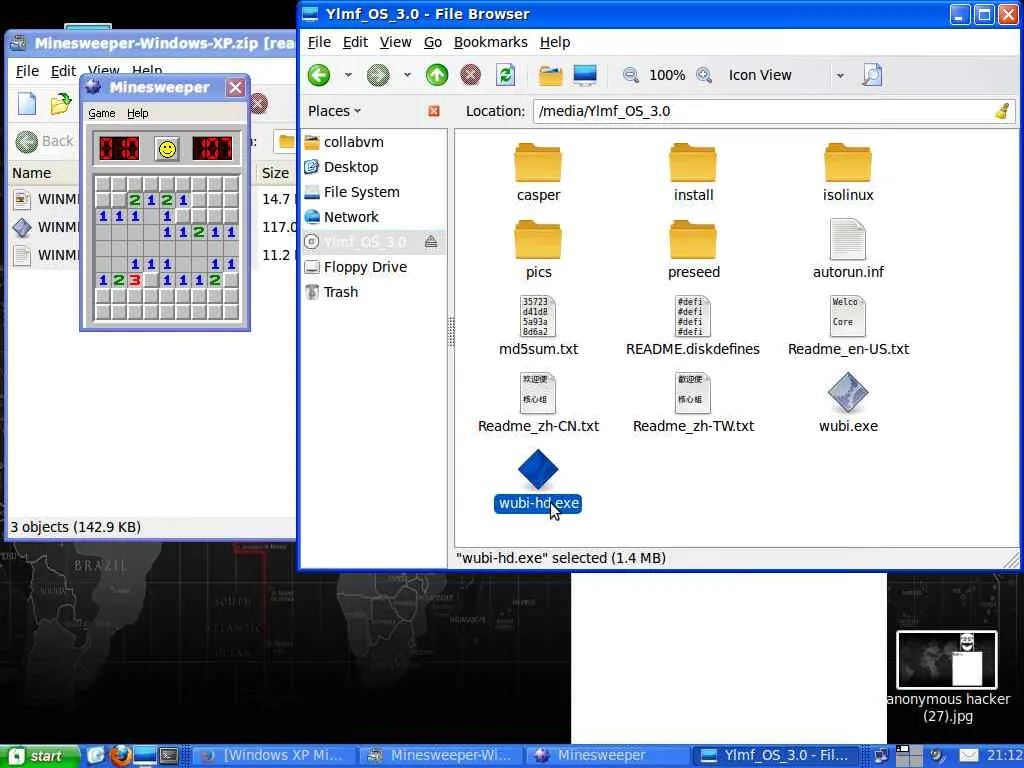Open the Home folder toolbar icon
Image resolution: width=1024 pixels, height=768 pixels.
tap(551, 75)
